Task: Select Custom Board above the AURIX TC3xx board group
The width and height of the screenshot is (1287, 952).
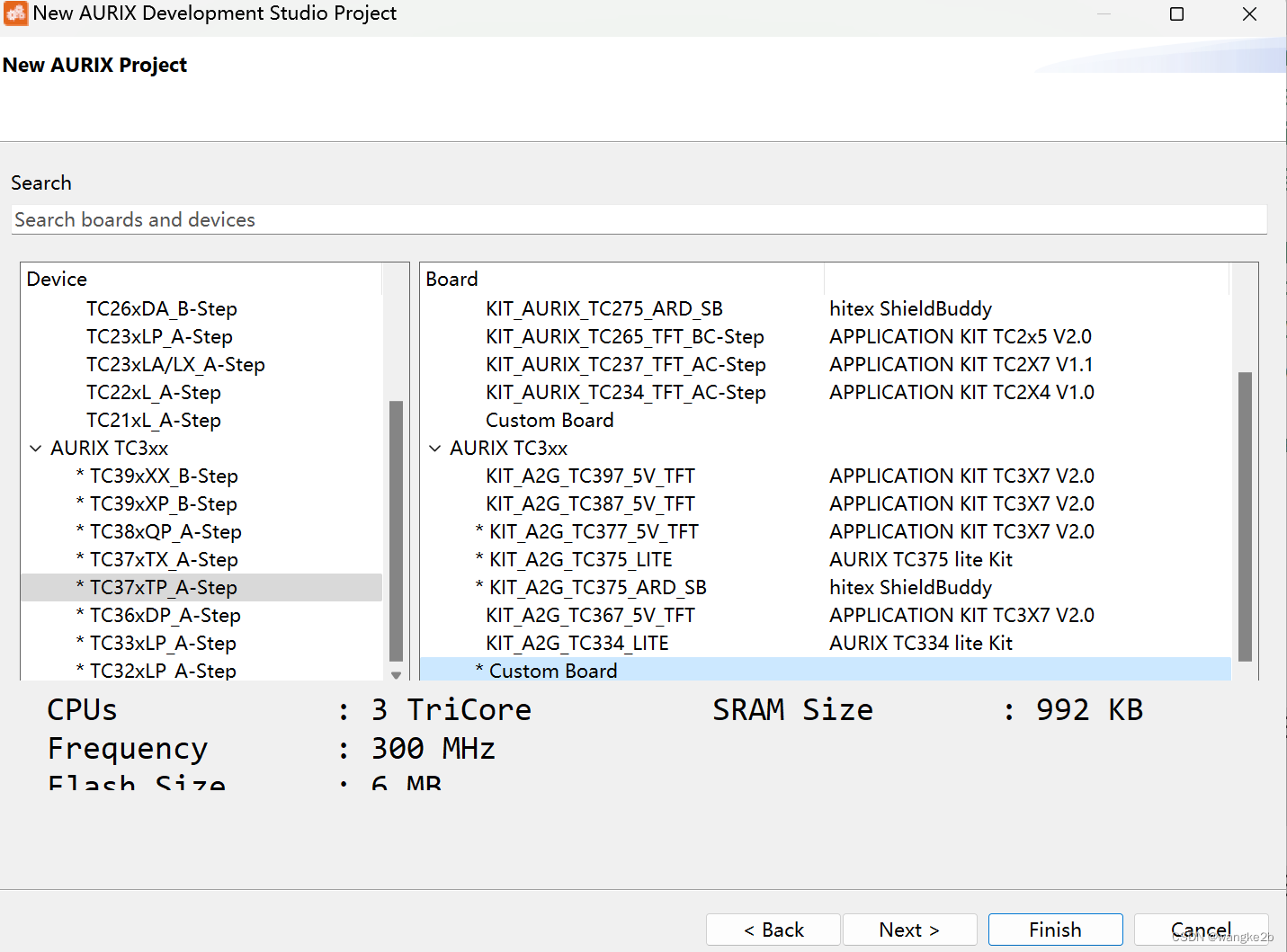Action: (550, 420)
